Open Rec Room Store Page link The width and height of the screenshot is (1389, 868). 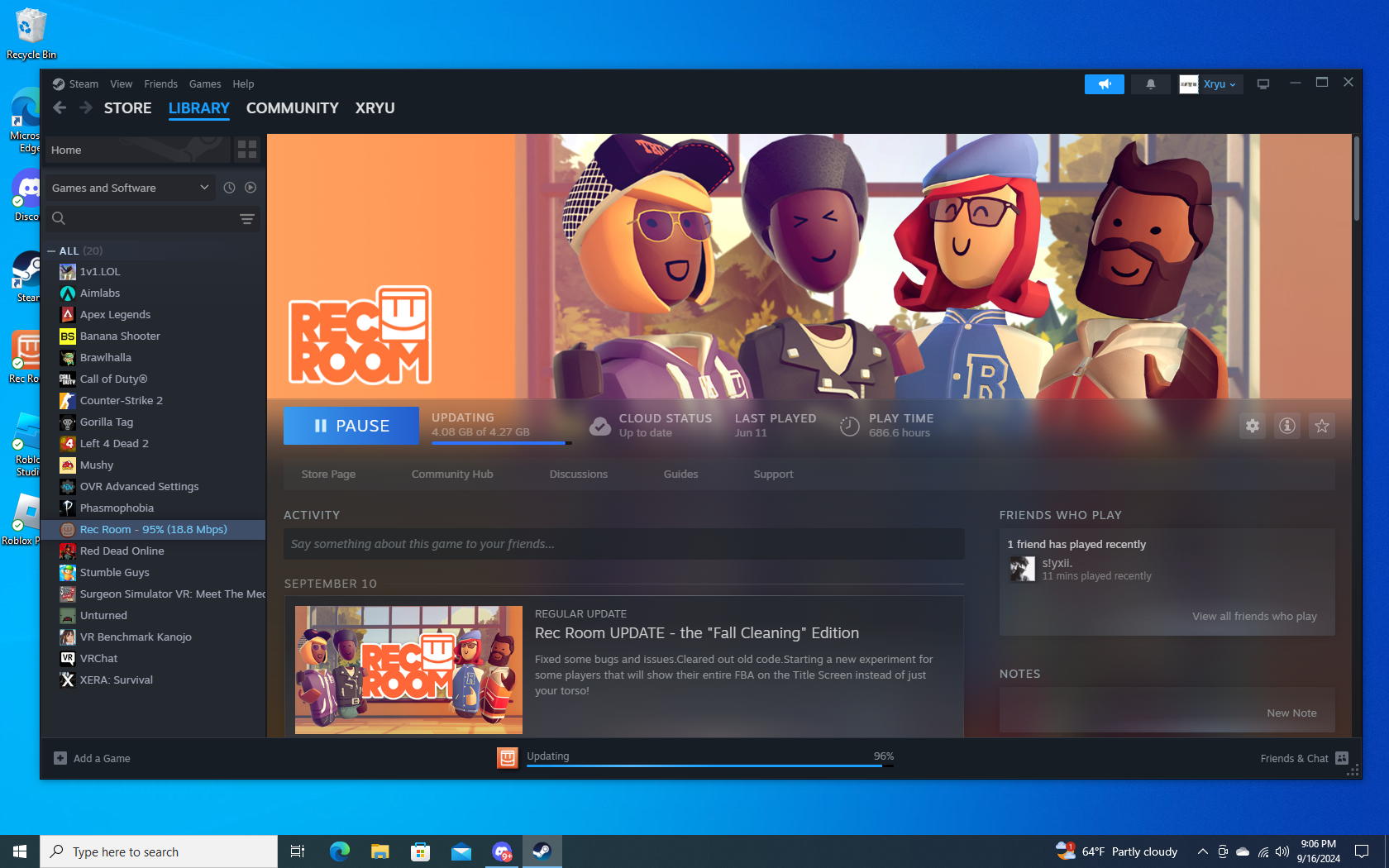click(328, 475)
